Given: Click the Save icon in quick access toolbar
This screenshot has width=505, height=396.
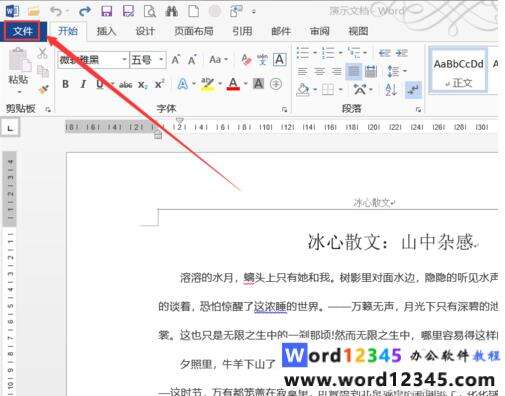Looking at the screenshot, I should [106, 11].
